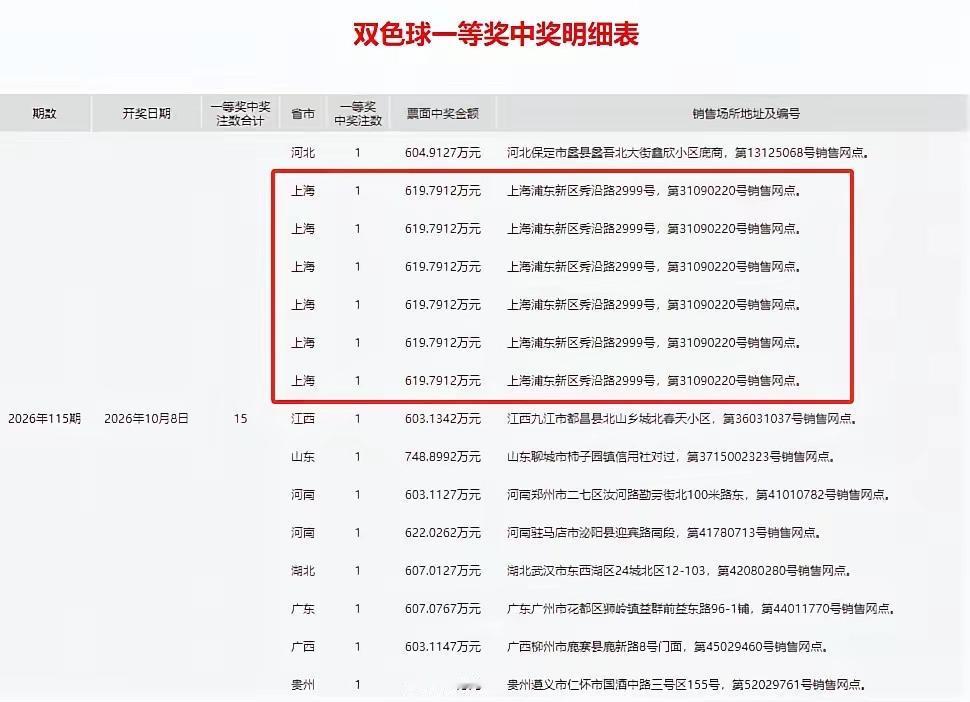
Task: Click the red title 双色球一等奖中奖明细表
Action: coord(496,34)
